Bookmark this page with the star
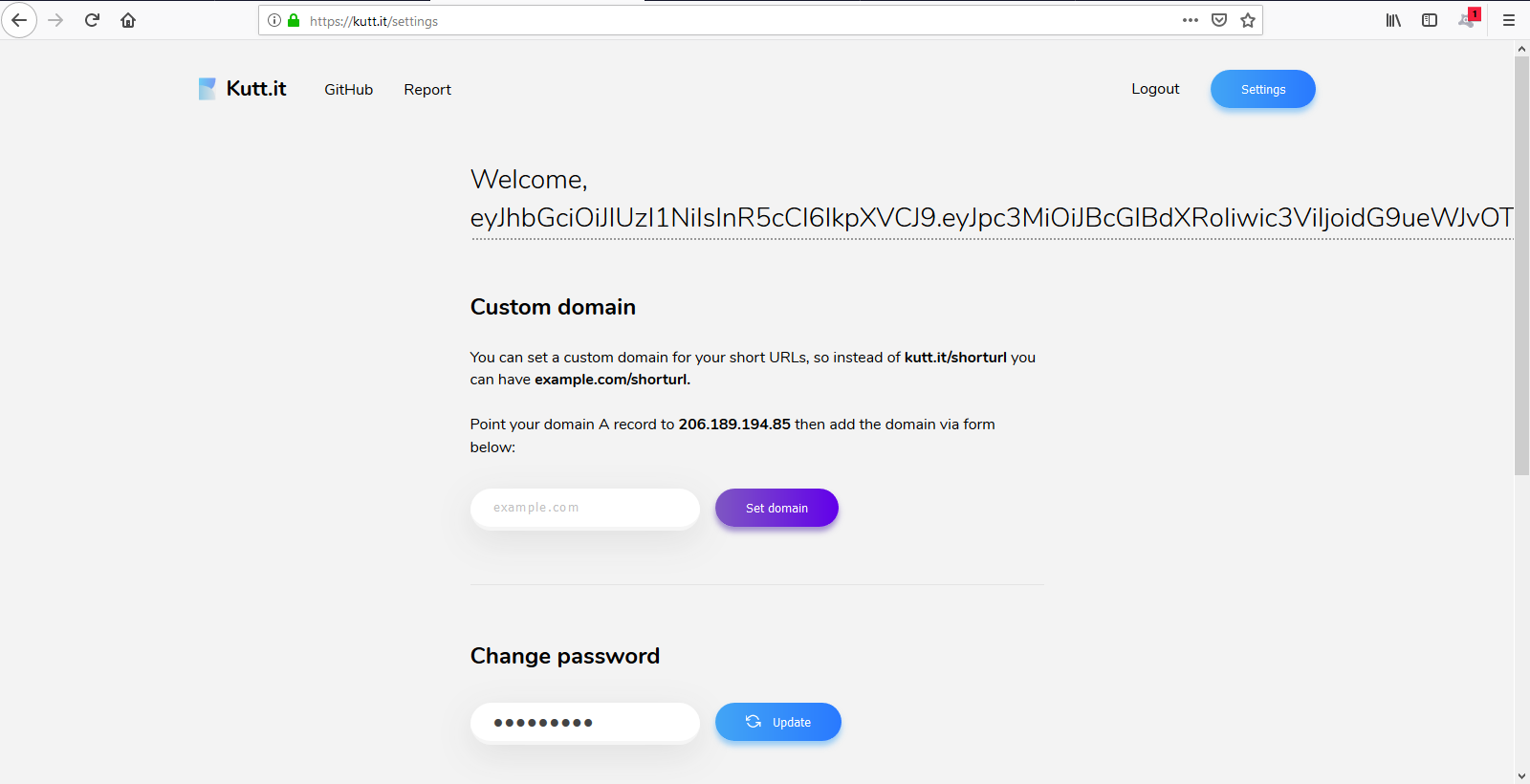Screen dimensions: 1530x784 (1247, 19)
